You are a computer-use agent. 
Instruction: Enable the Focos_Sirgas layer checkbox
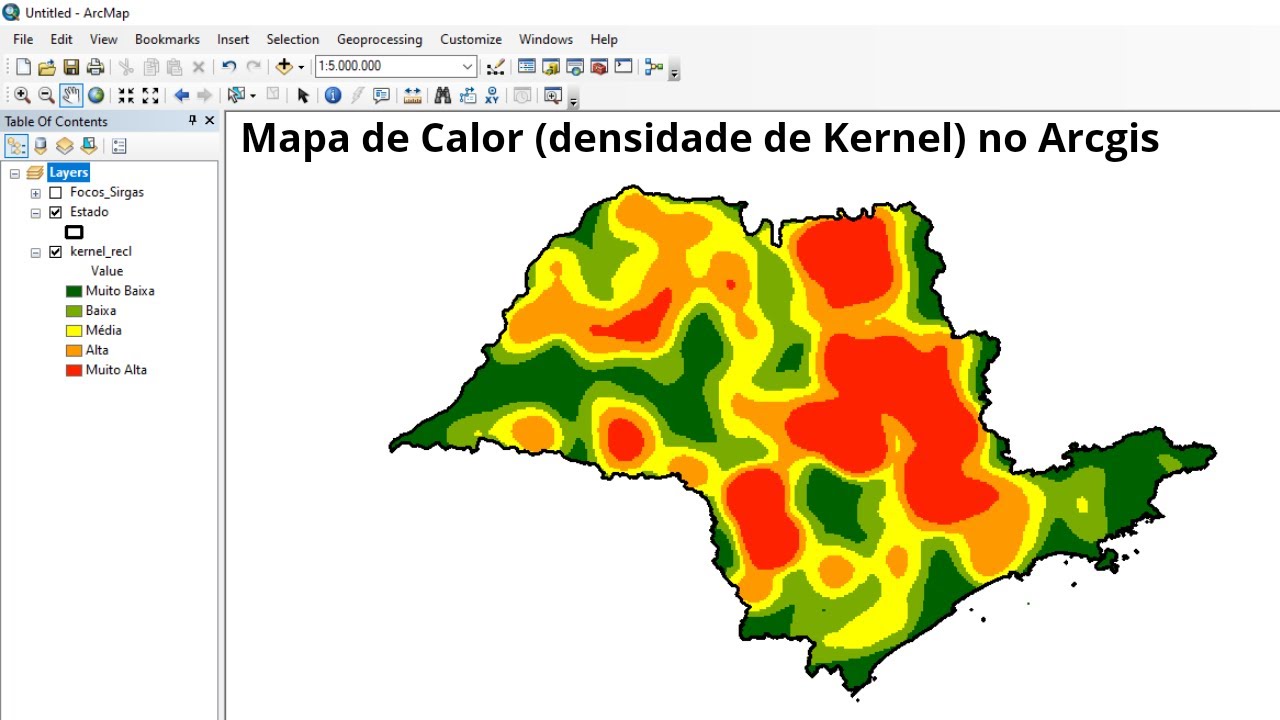(x=56, y=192)
